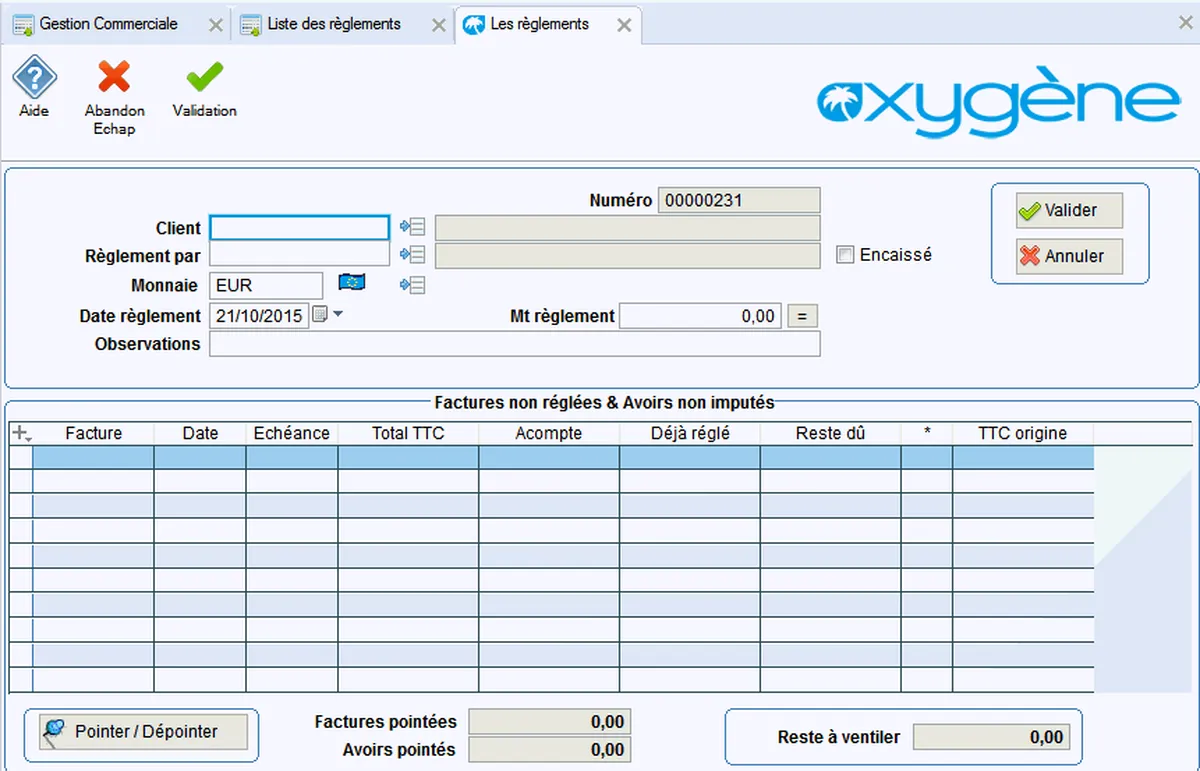Open the client lookup list icon
Viewport: 1200px width, 771px height.
[x=412, y=228]
